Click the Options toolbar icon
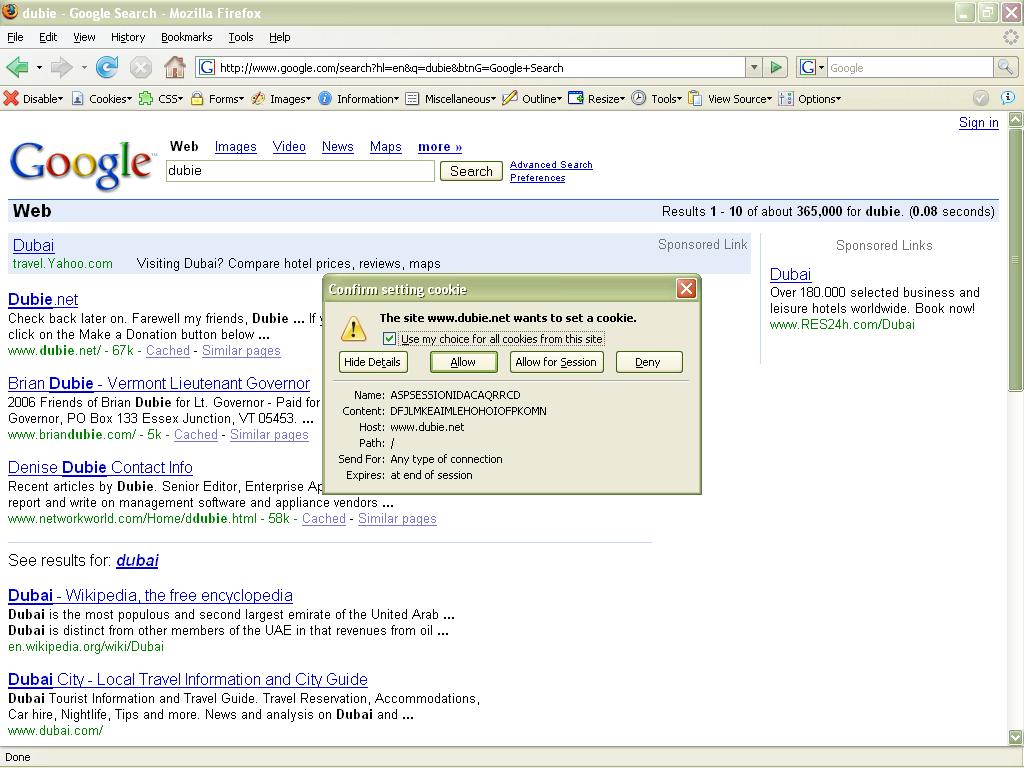The height and width of the screenshot is (768, 1024). coord(786,99)
